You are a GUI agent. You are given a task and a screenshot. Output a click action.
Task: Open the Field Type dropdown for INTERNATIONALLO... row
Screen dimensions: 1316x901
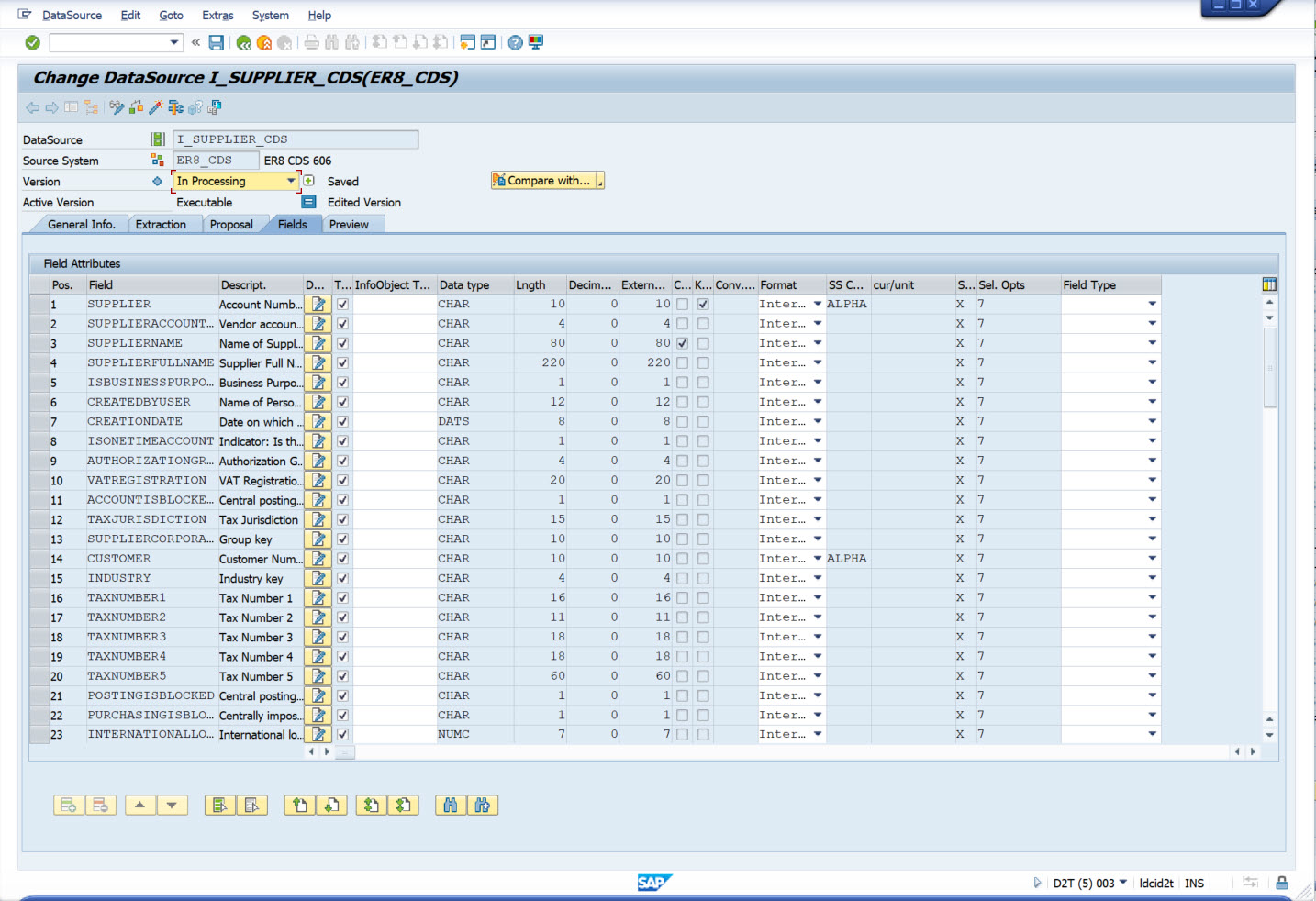[x=1152, y=734]
